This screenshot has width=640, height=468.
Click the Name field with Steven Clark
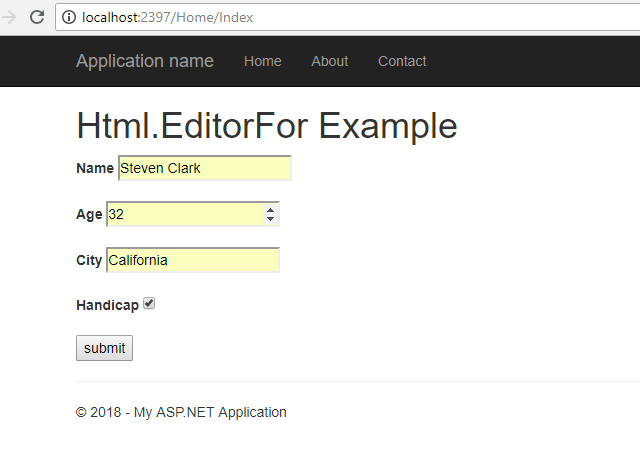tap(204, 168)
